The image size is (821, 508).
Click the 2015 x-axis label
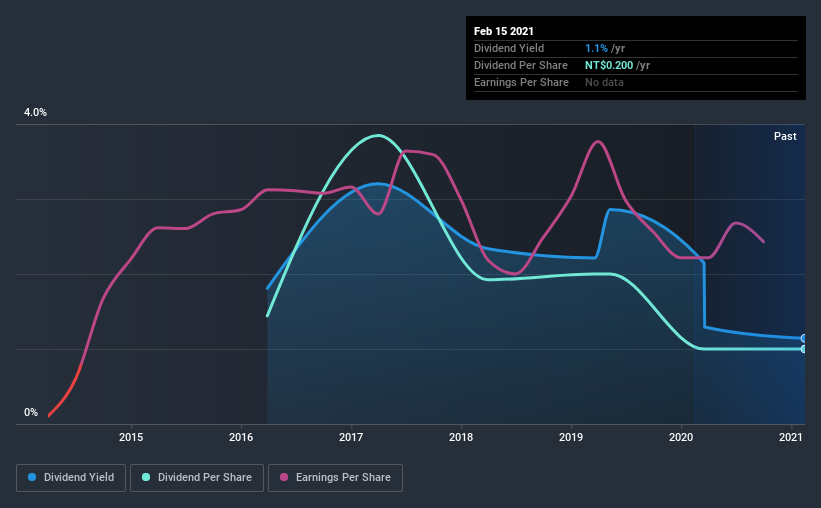tap(131, 437)
